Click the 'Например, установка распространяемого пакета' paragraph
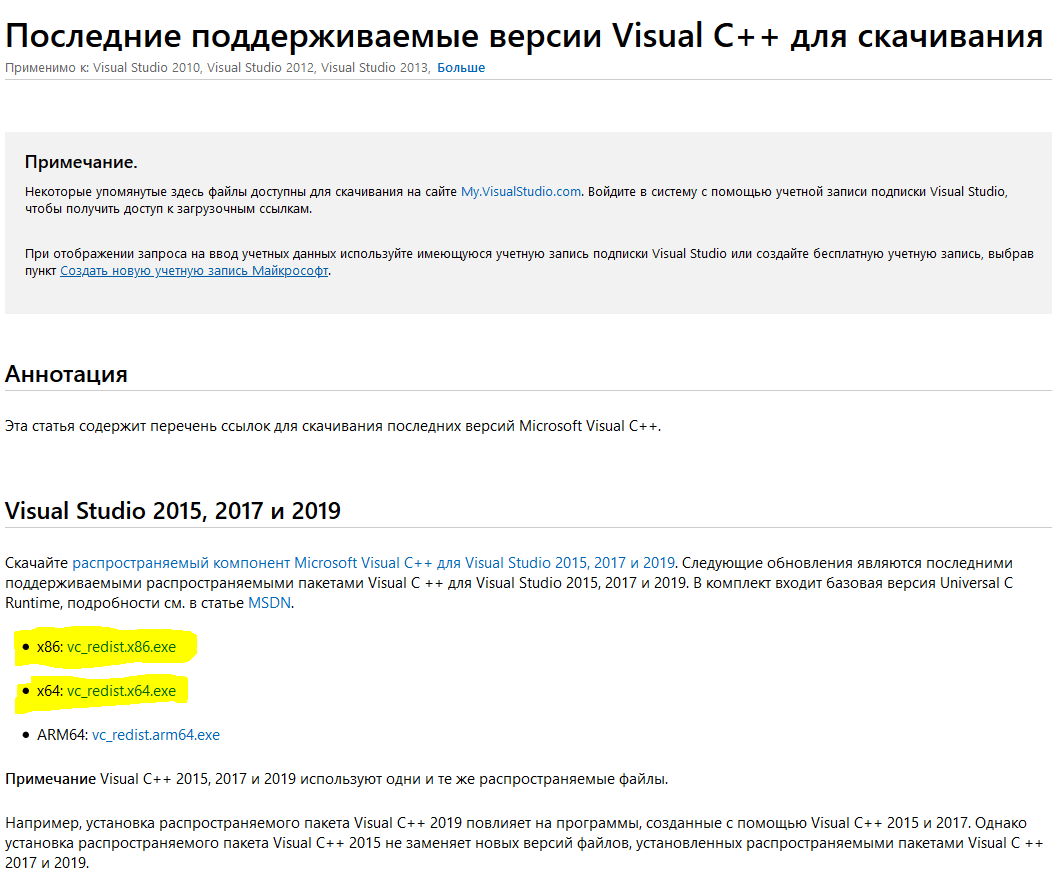Screen dimensions: 1061x882 click(524, 843)
